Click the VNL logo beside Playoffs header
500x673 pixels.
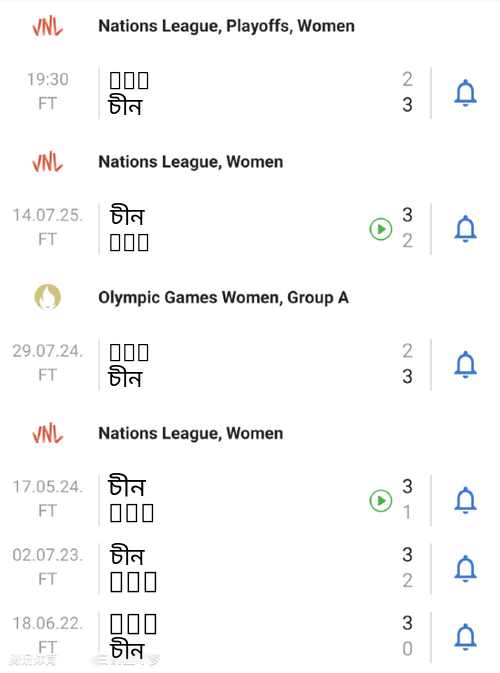coord(48,26)
